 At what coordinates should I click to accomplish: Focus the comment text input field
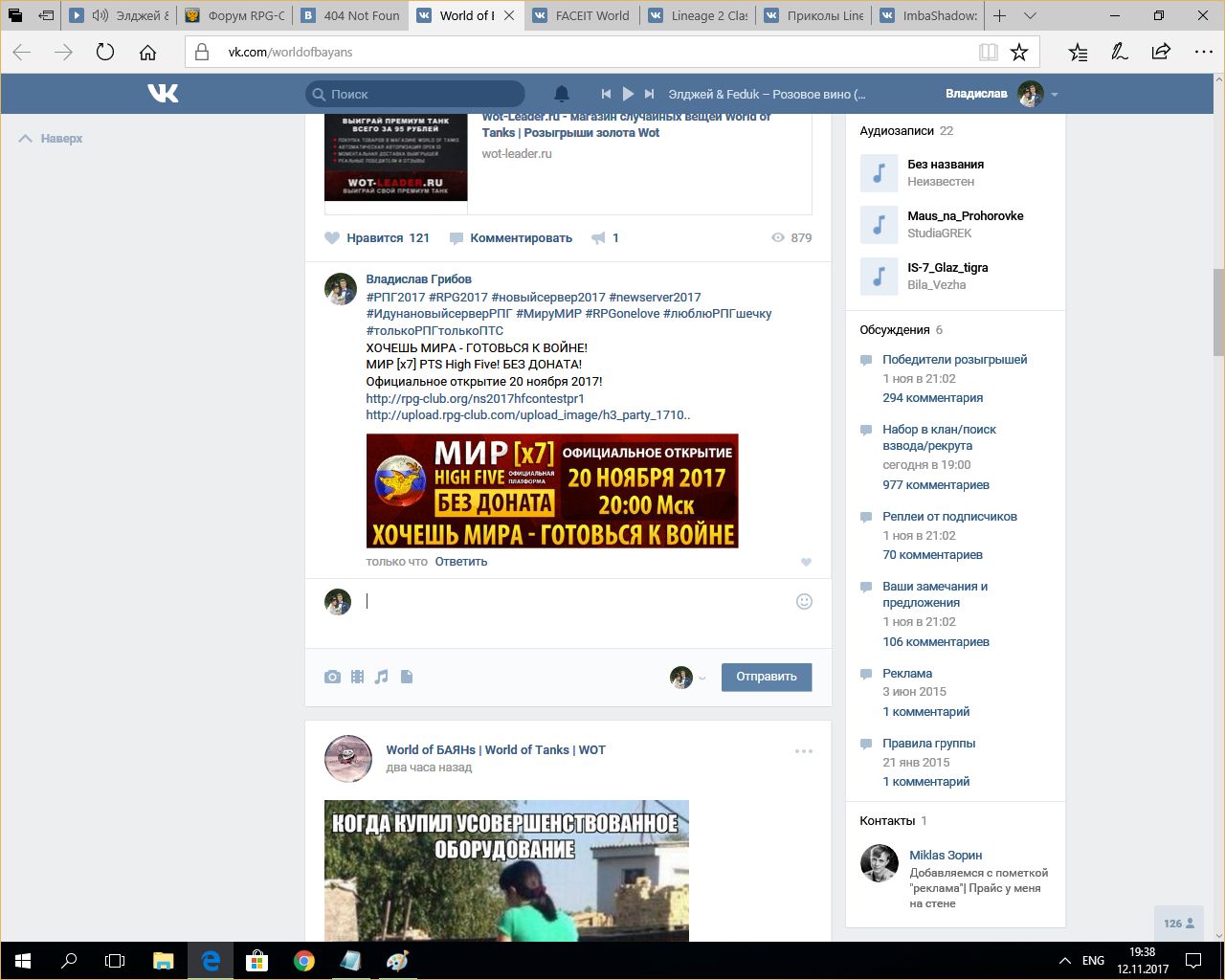coord(574,602)
